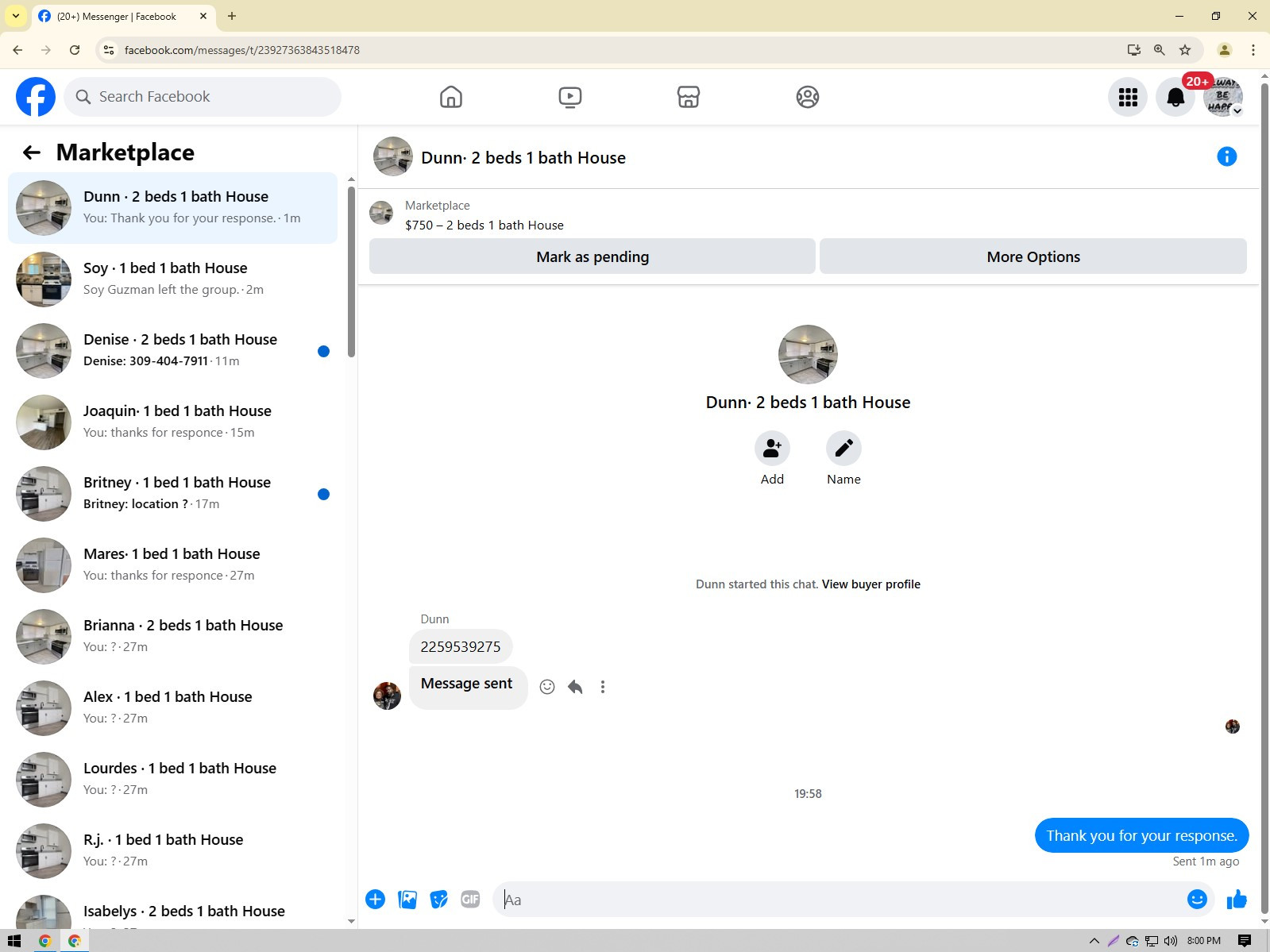
Task: Focus the message text field
Action: pyautogui.click(x=842, y=900)
